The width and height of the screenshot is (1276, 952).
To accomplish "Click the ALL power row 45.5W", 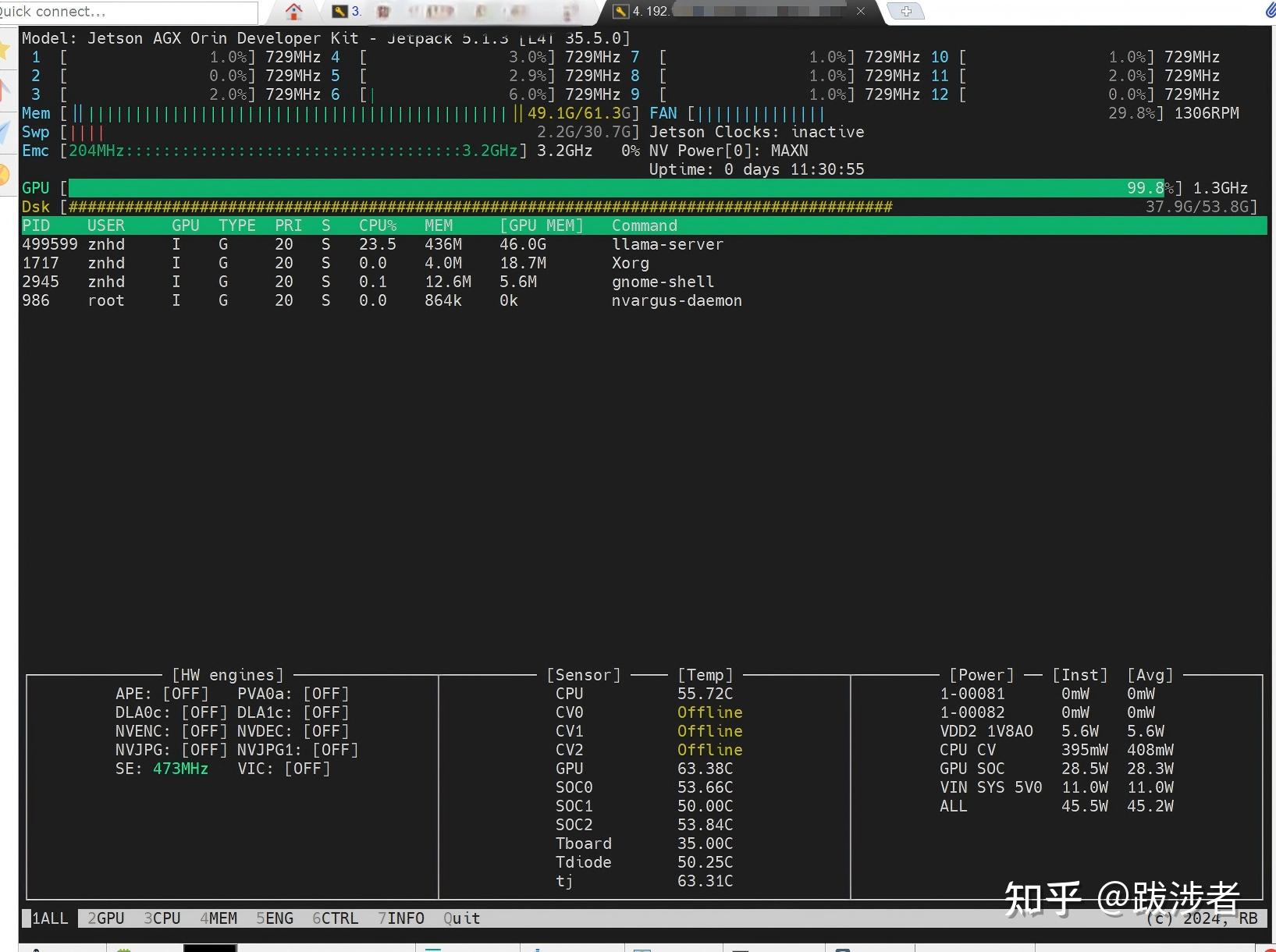I will (x=1057, y=806).
